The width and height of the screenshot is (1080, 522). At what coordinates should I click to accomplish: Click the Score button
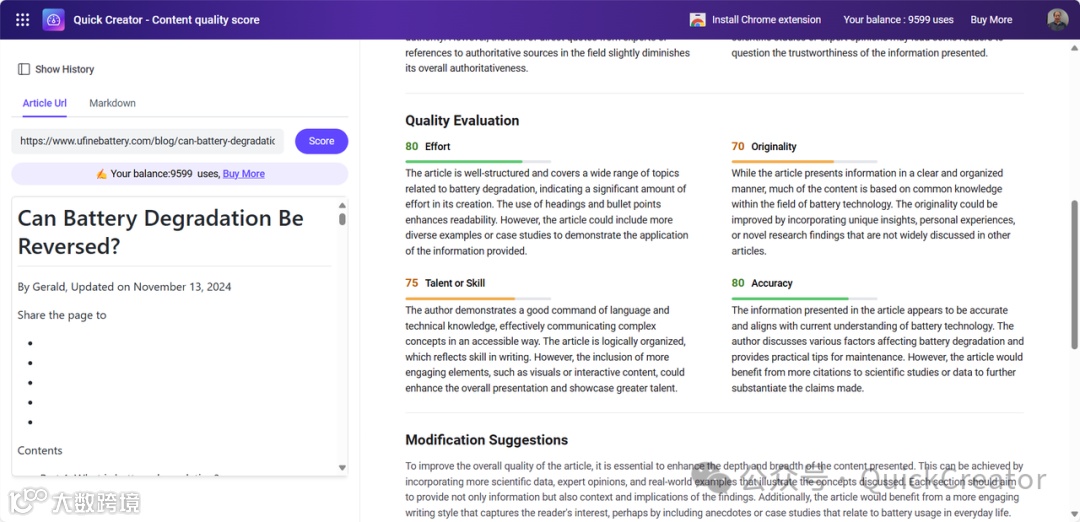click(x=322, y=141)
